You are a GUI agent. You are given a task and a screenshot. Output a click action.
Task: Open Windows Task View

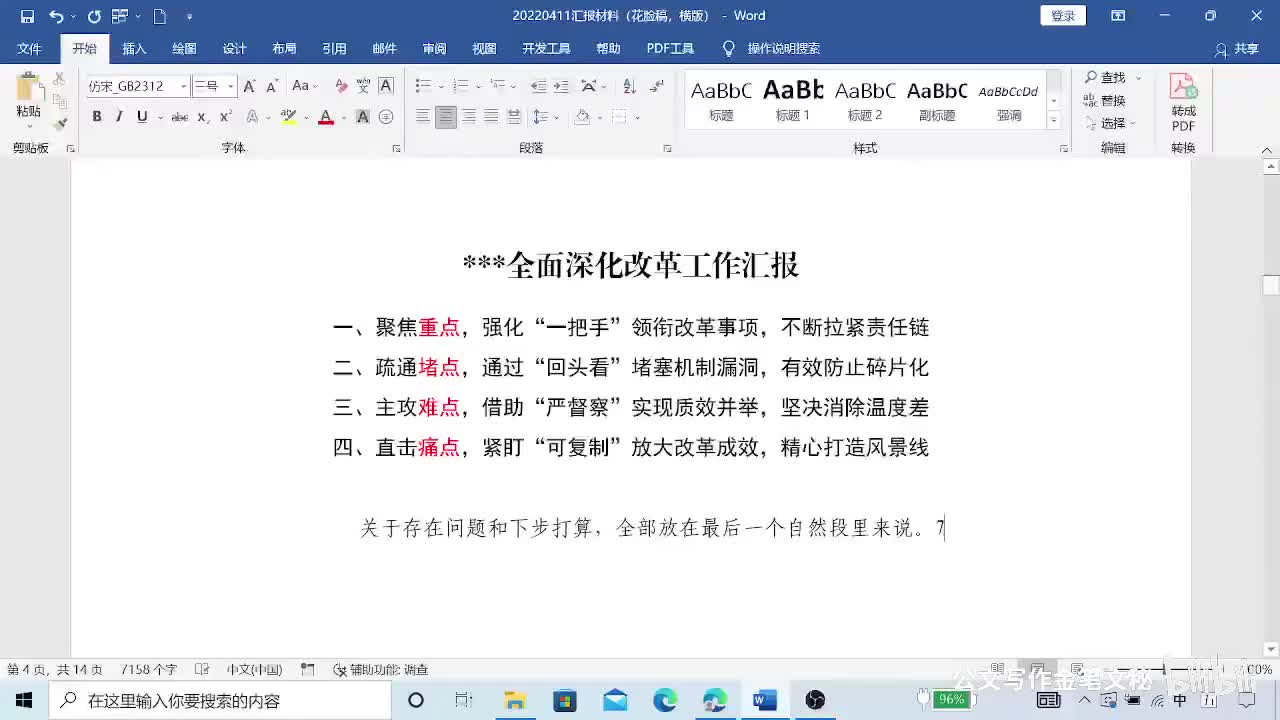click(464, 700)
